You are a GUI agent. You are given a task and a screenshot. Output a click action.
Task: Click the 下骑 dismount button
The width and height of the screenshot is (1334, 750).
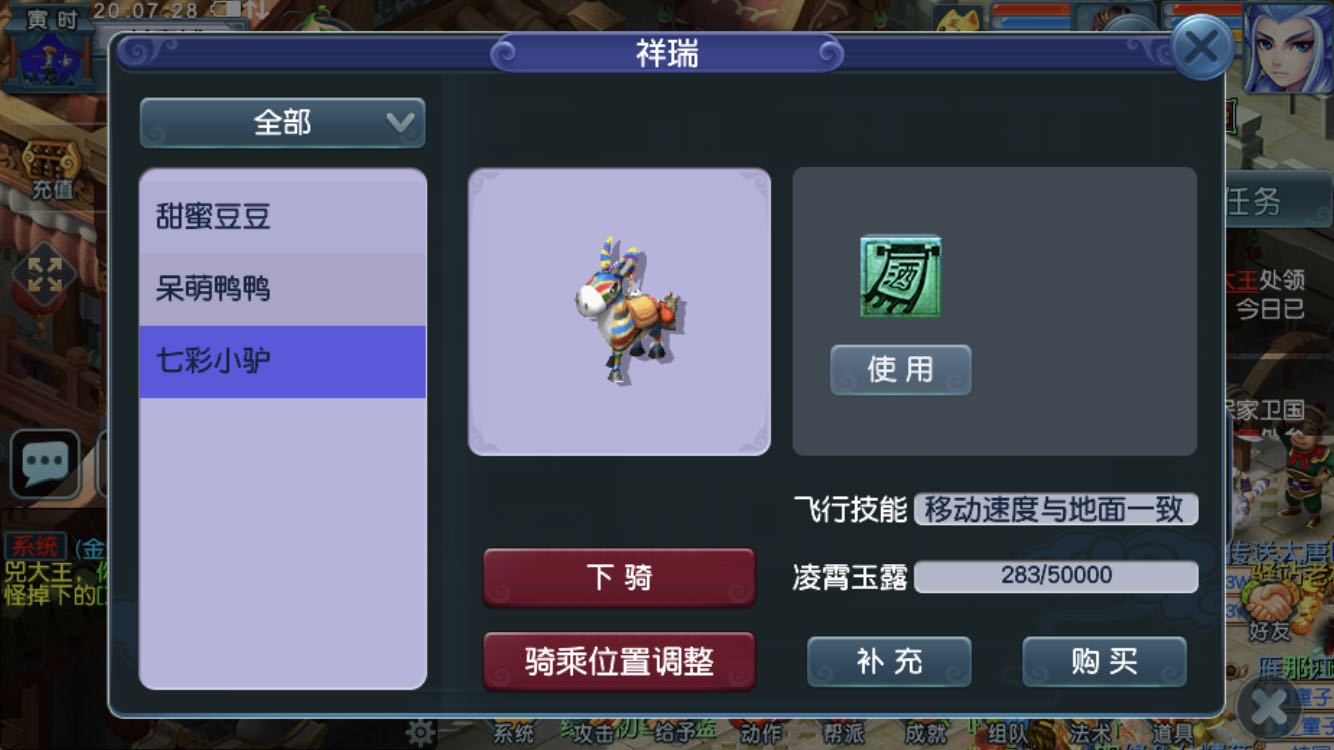619,577
